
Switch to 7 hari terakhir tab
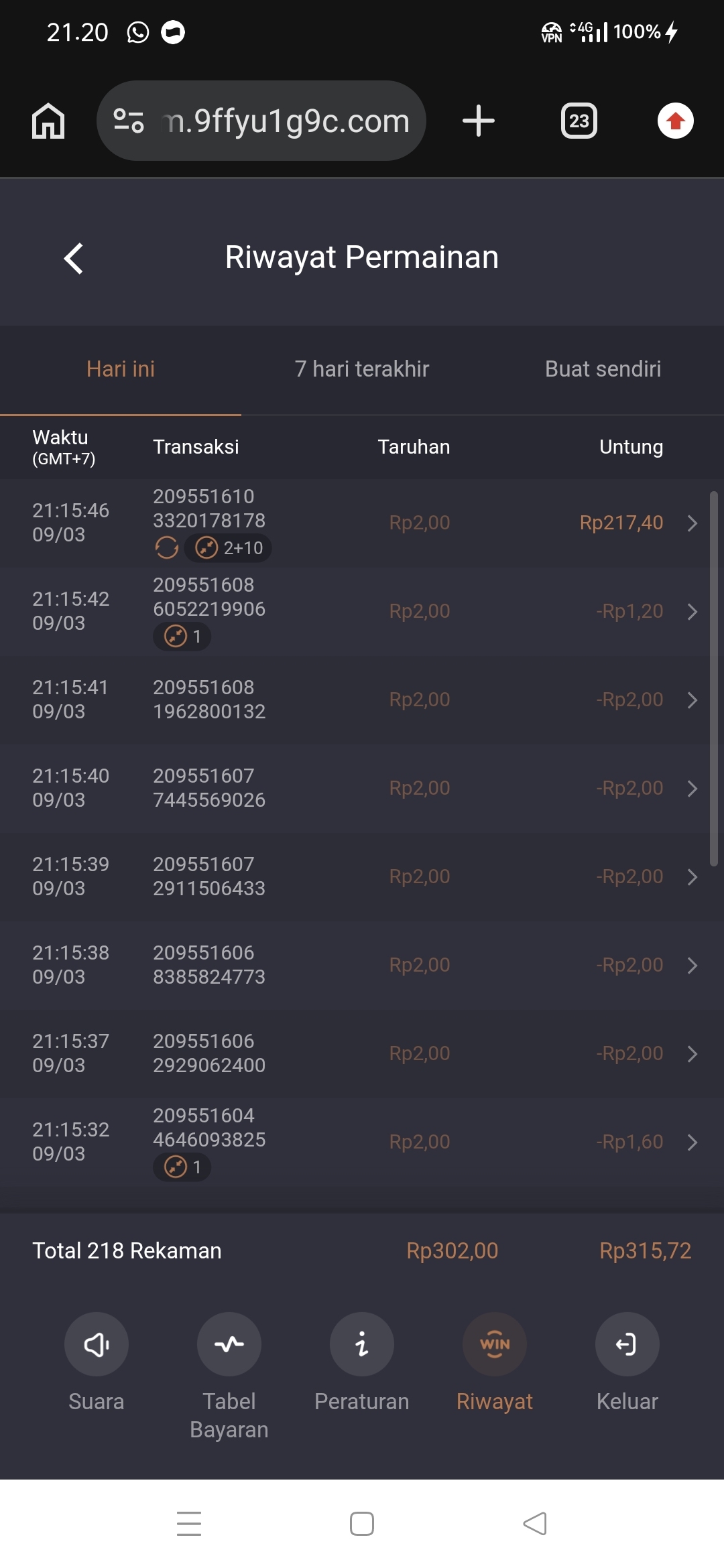coord(362,369)
